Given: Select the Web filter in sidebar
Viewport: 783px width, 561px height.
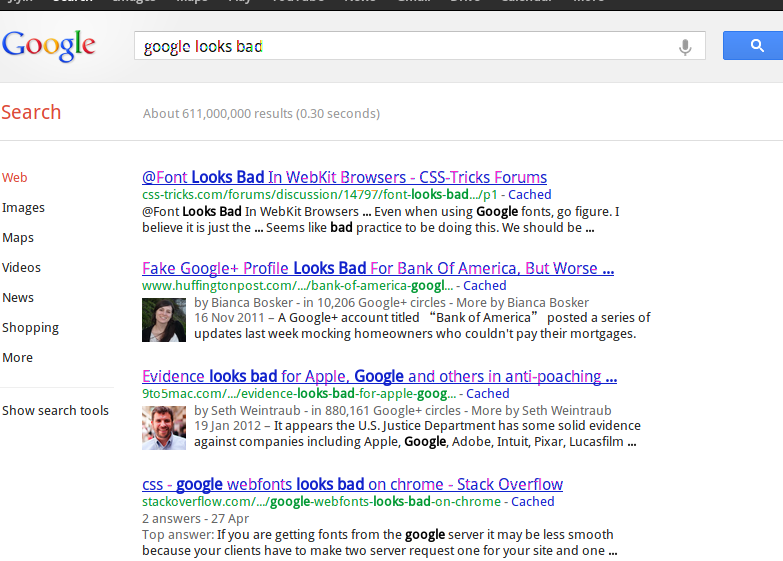Looking at the screenshot, I should (x=14, y=177).
